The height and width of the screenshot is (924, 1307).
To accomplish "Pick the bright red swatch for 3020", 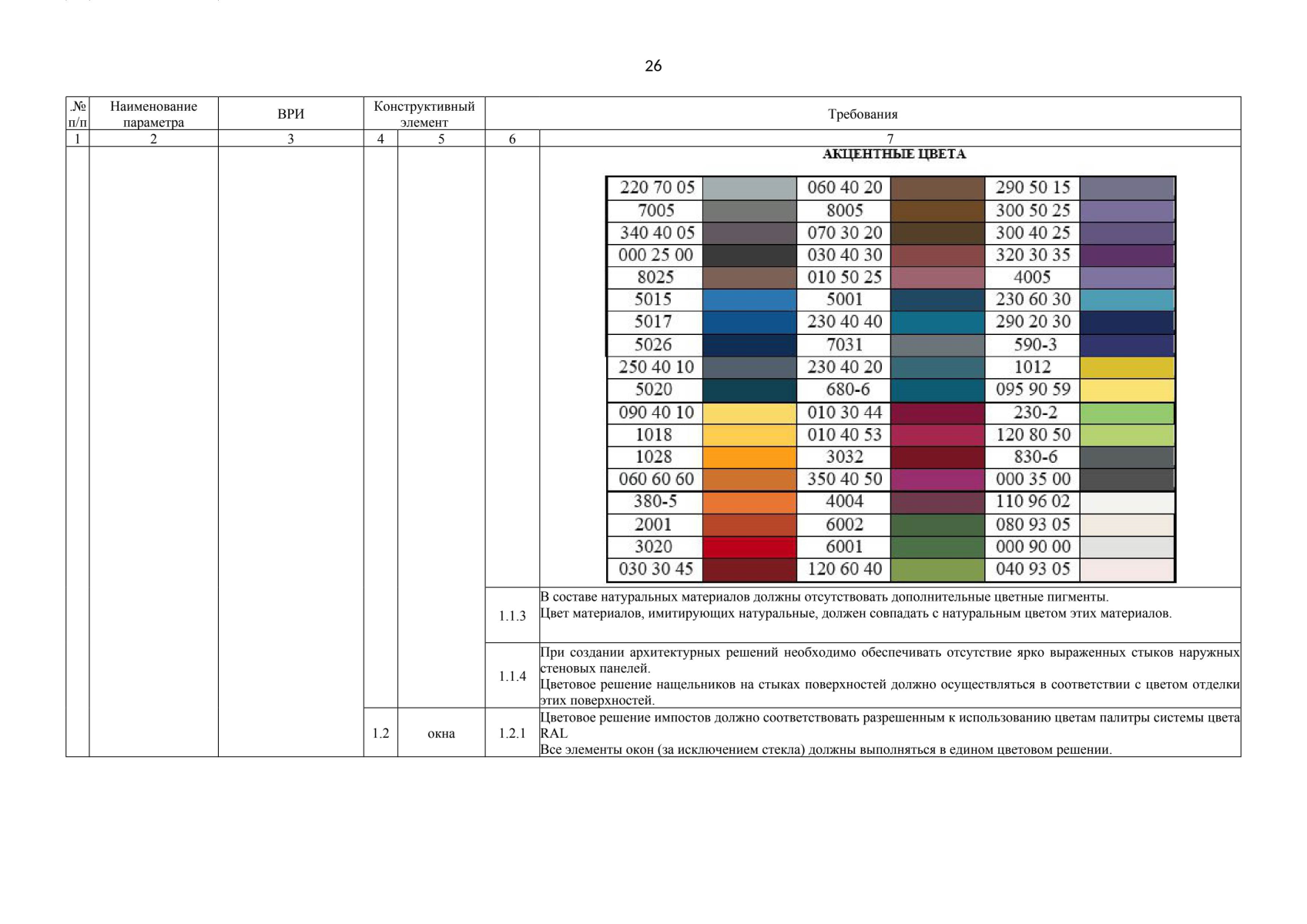I will coord(749,547).
